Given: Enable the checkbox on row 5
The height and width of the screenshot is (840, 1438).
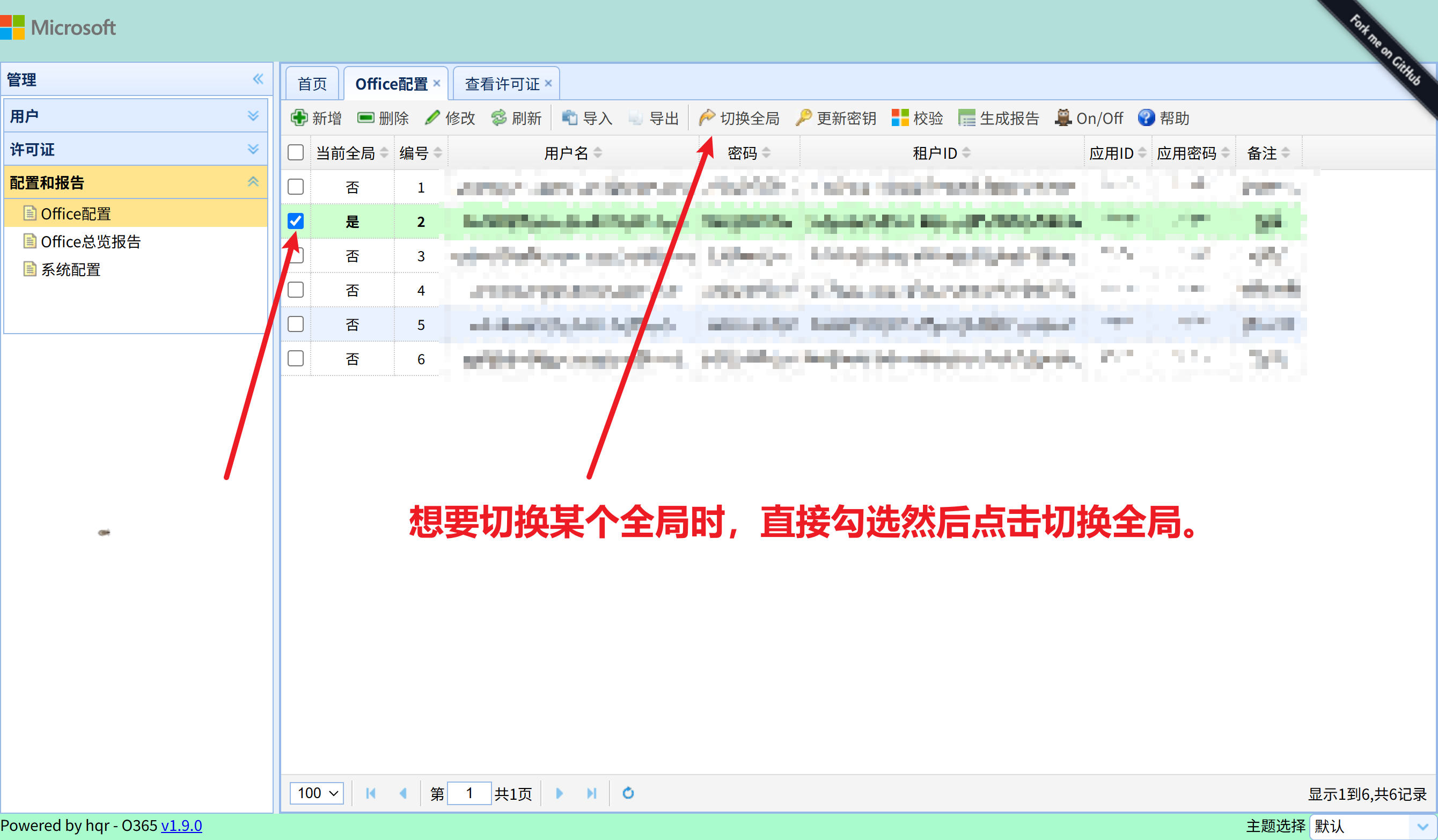Looking at the screenshot, I should [x=296, y=324].
